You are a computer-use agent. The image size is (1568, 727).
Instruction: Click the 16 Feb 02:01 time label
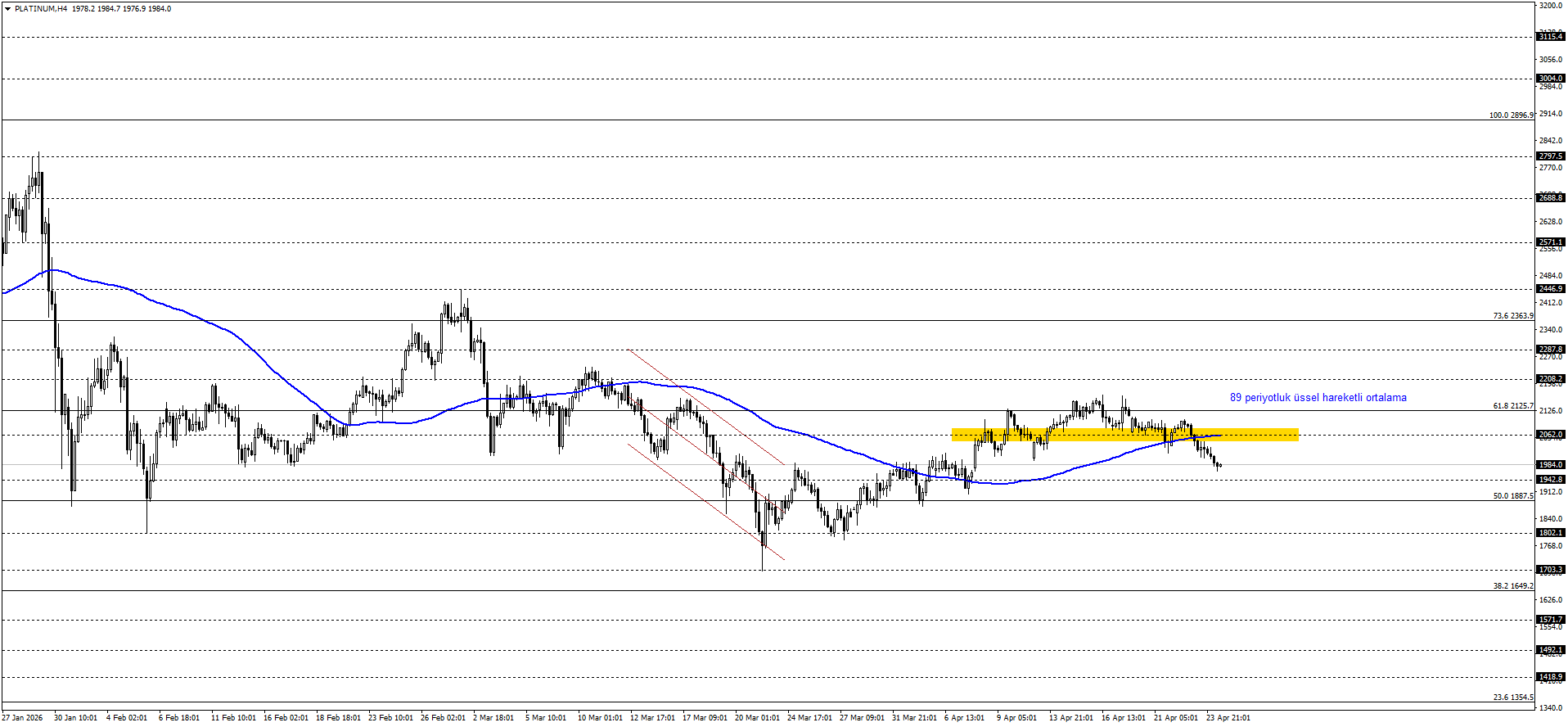click(286, 718)
